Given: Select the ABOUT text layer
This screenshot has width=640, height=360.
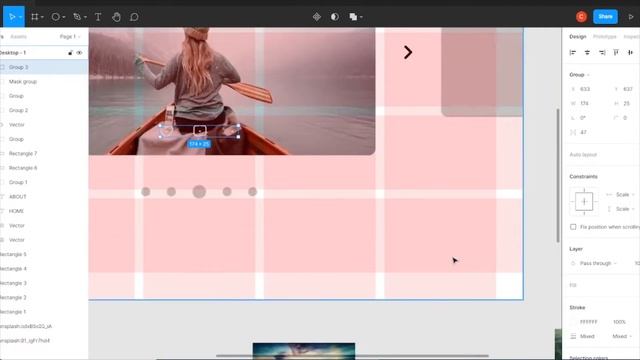Looking at the screenshot, I should [x=44, y=197].
